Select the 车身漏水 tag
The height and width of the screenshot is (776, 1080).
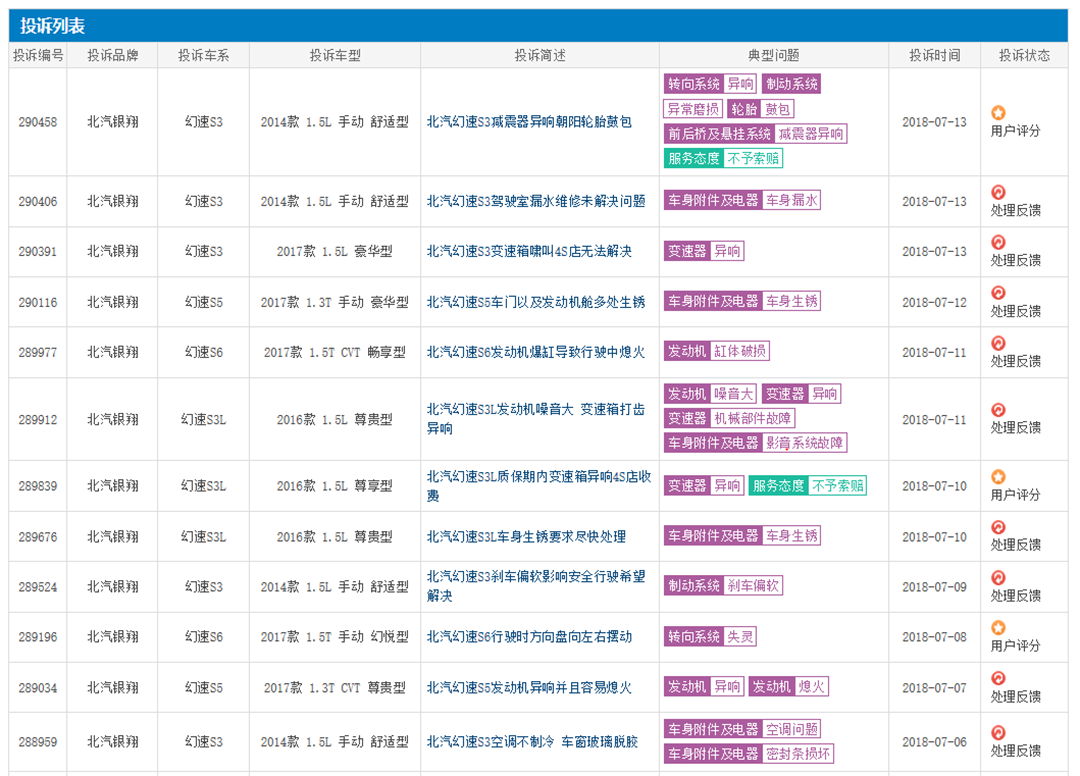(x=792, y=200)
